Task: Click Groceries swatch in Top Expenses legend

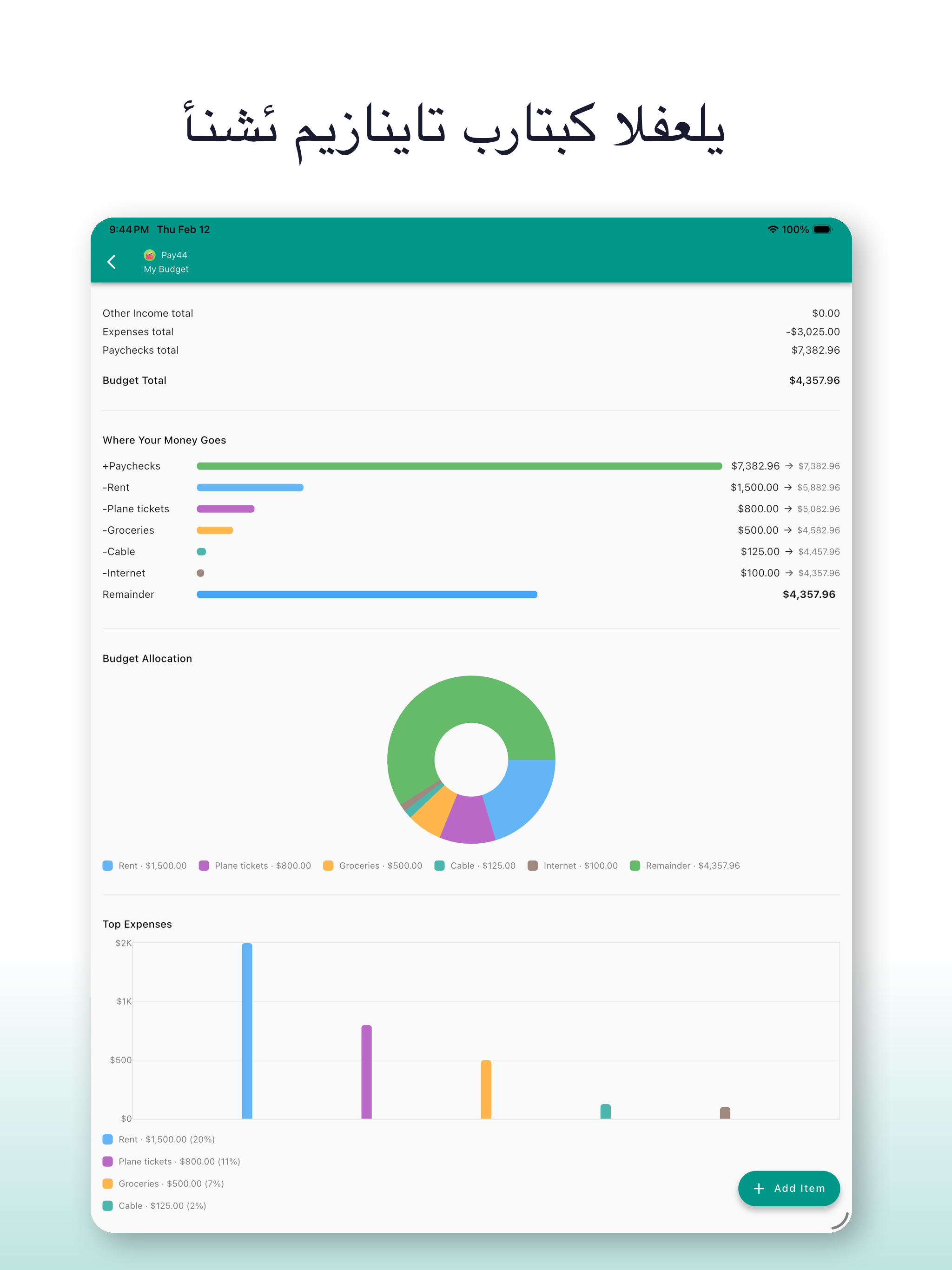Action: click(107, 1184)
